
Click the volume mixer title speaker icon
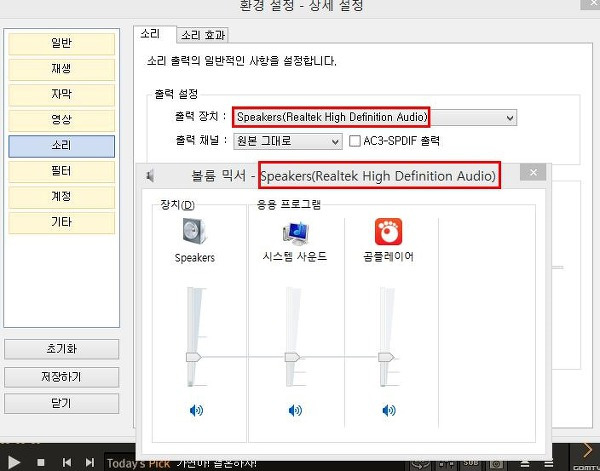(150, 176)
